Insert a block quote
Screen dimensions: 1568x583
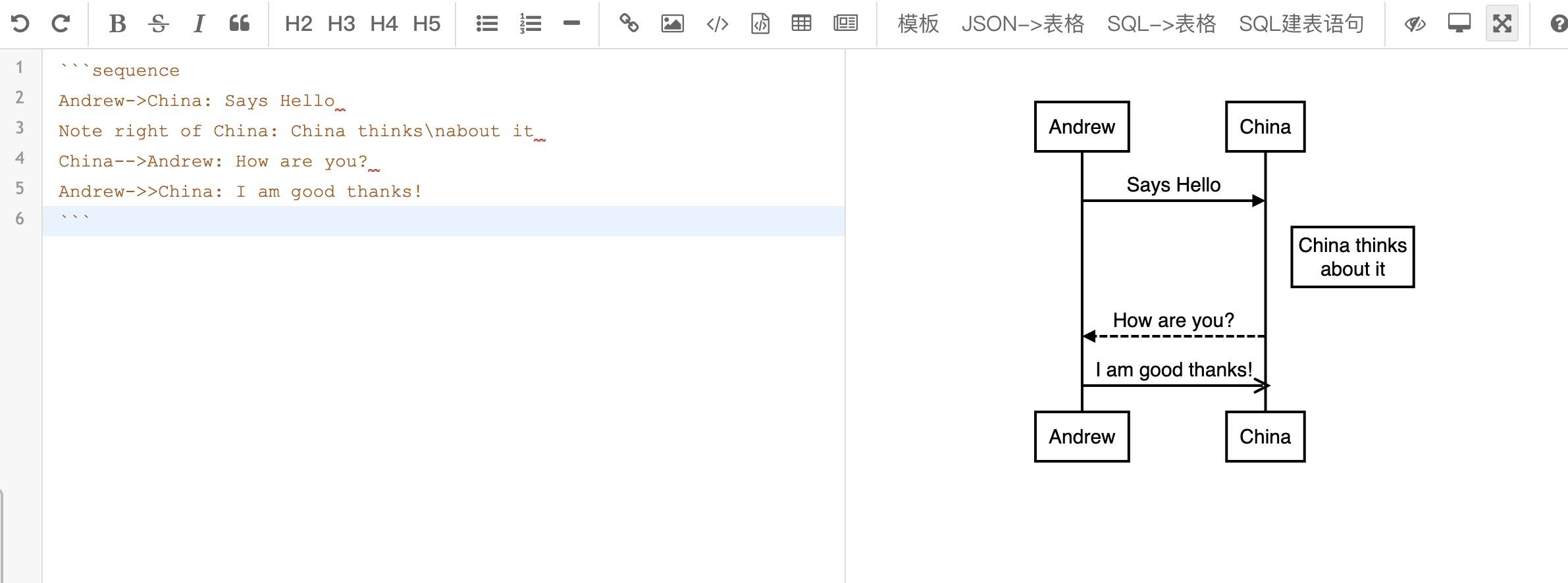(240, 24)
